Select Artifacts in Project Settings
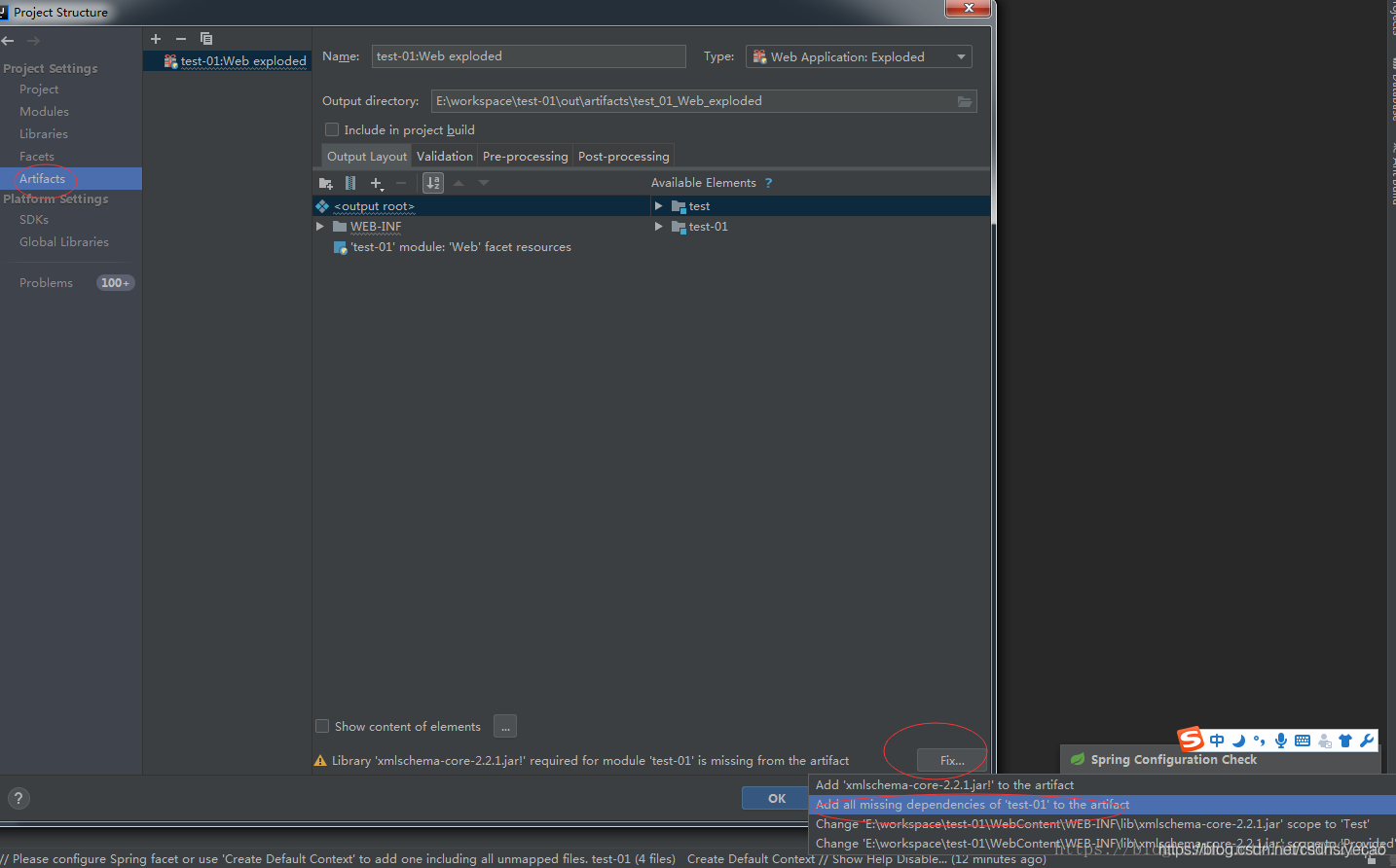 tap(71, 179)
